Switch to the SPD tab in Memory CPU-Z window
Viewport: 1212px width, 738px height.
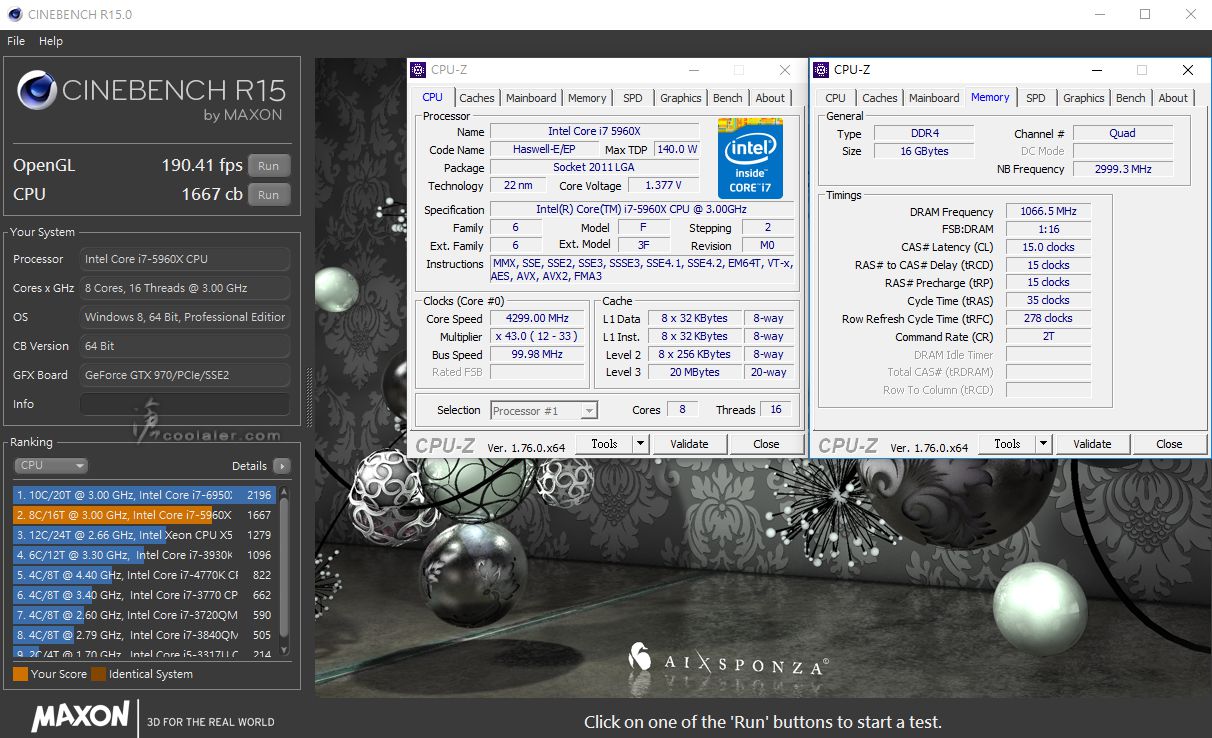tap(1036, 98)
